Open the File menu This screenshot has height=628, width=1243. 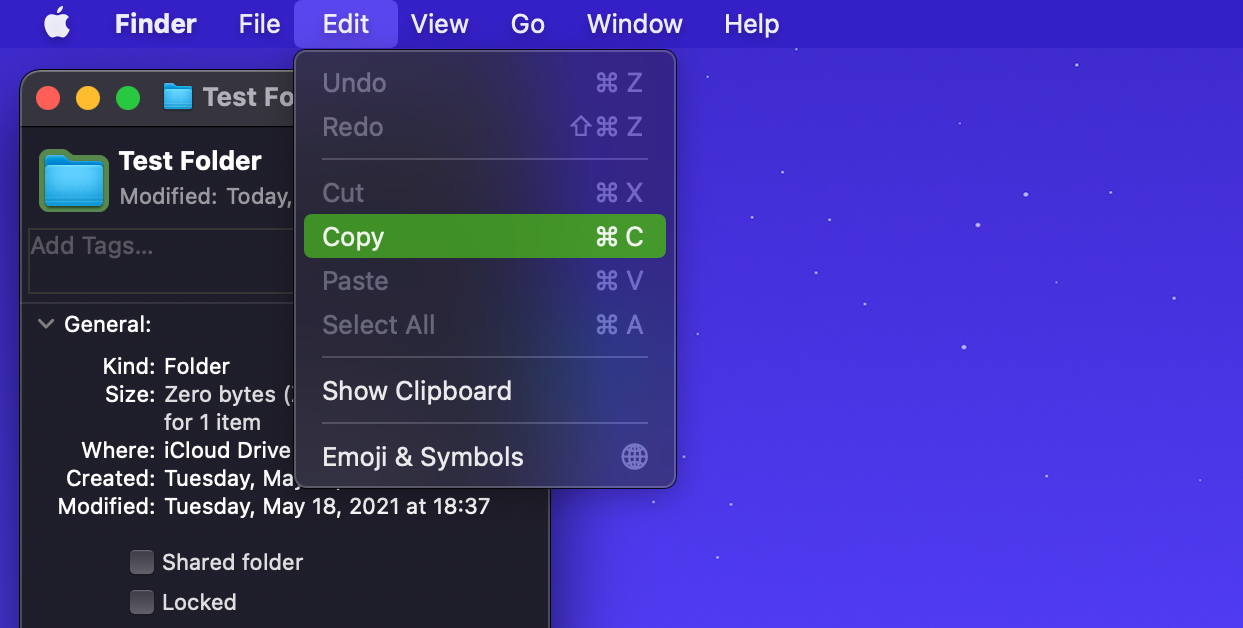259,24
